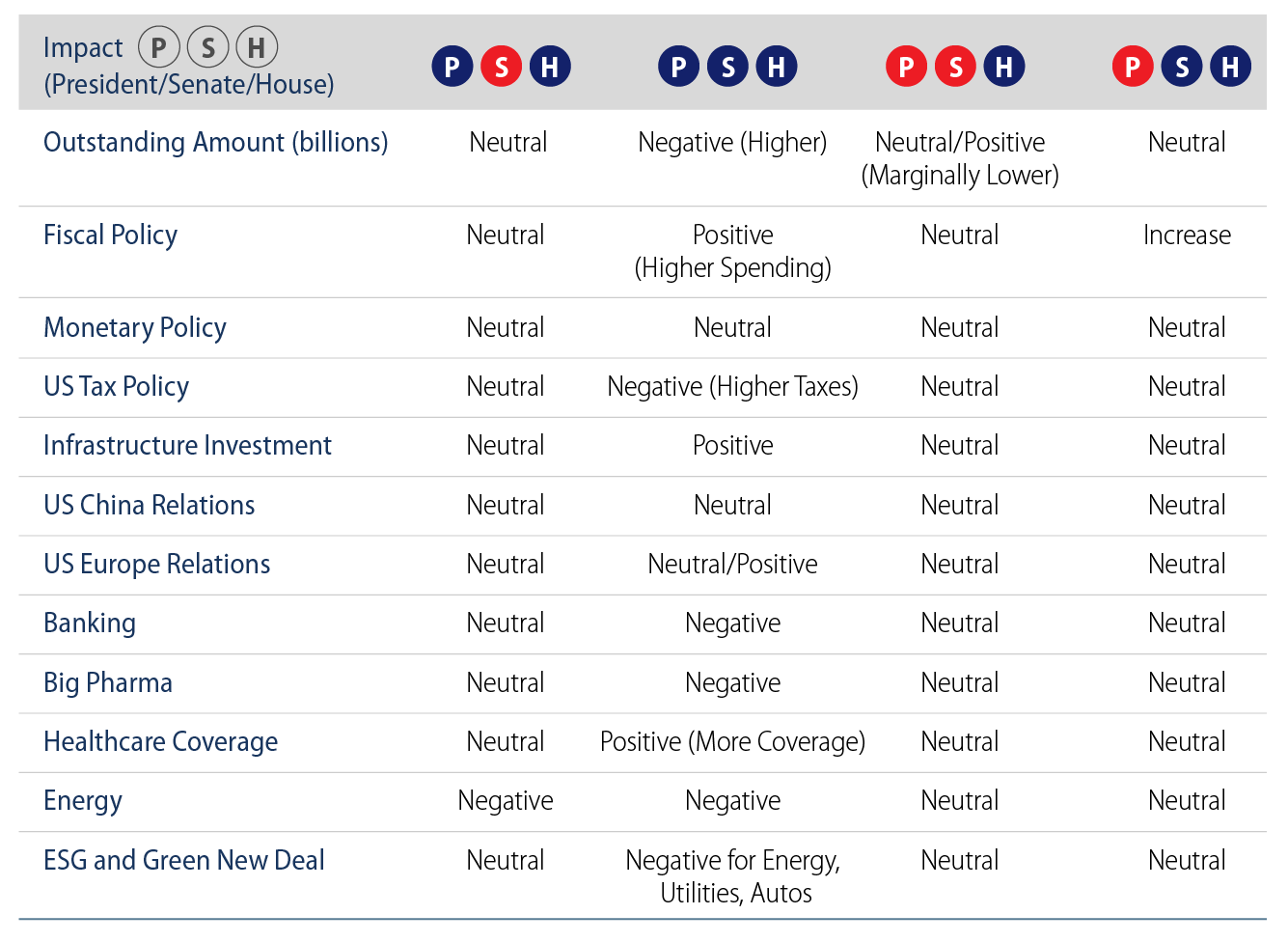The image size is (1288, 942).
Task: Select the 'Fiscal Policy' row label
Action: tap(111, 235)
